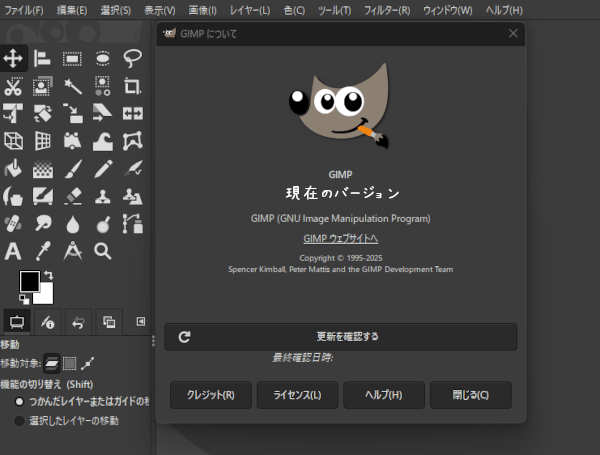Switch to the Device Status tab

click(48, 322)
